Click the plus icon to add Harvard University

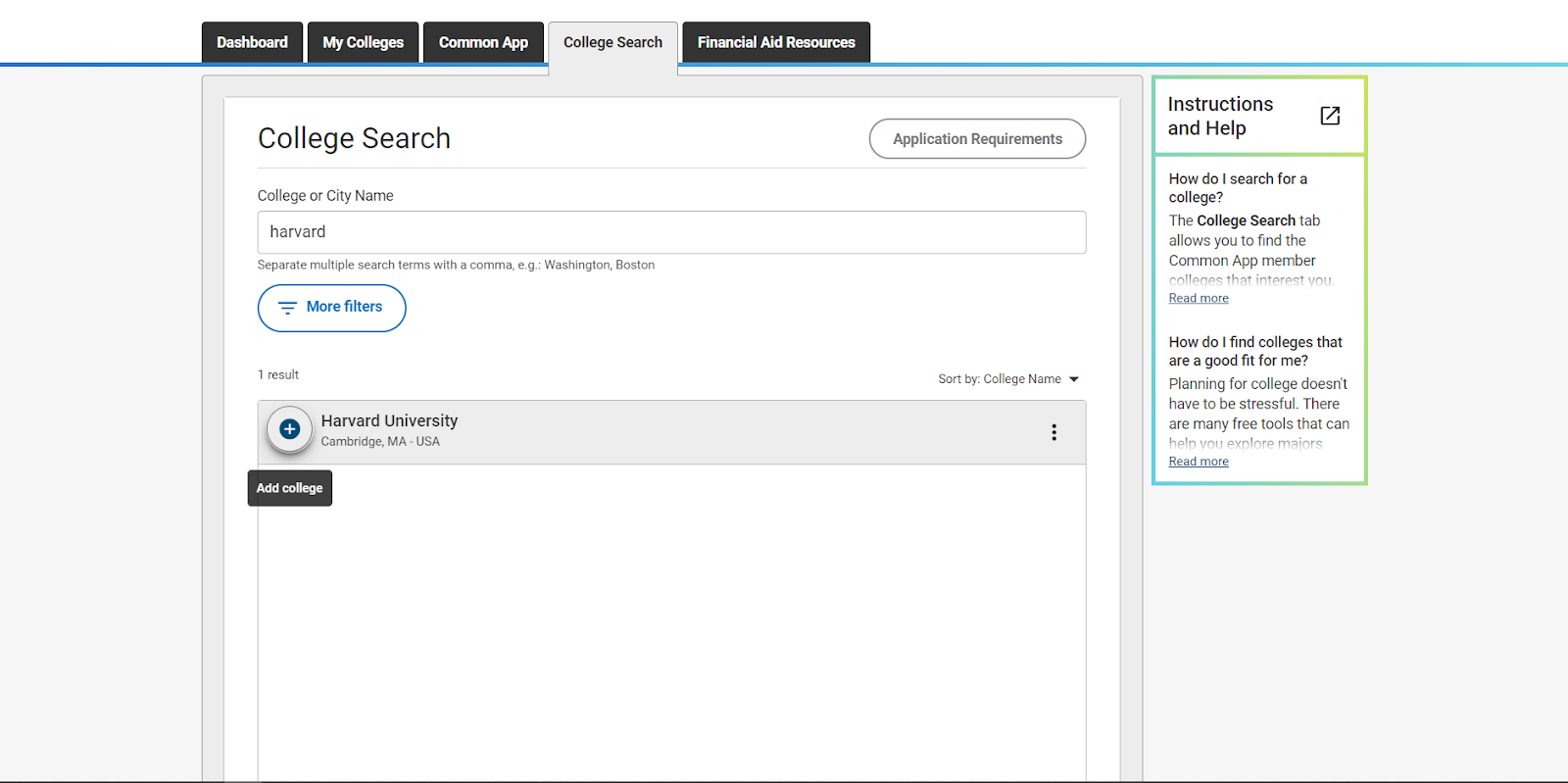(x=289, y=429)
